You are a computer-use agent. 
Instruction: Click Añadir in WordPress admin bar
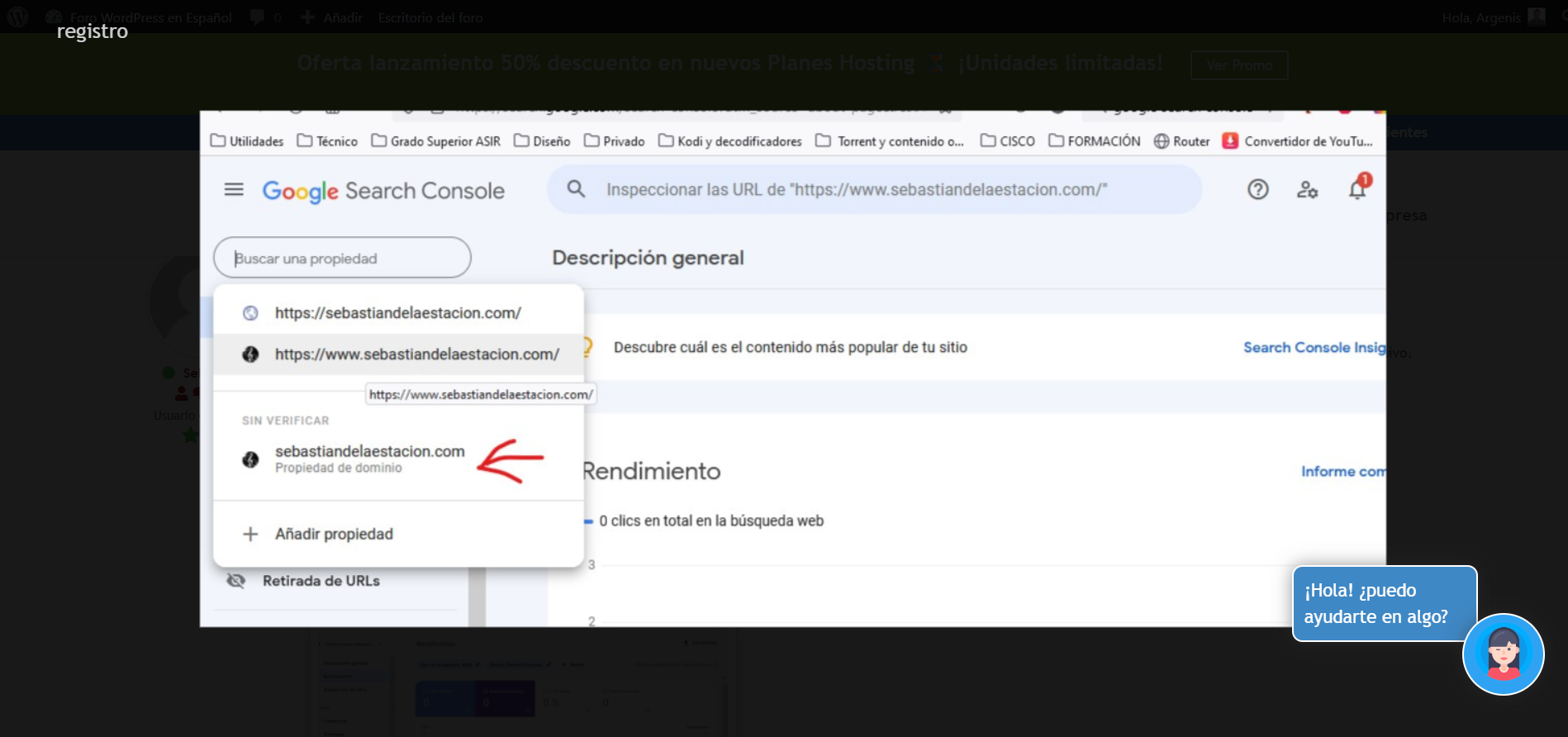tap(331, 17)
